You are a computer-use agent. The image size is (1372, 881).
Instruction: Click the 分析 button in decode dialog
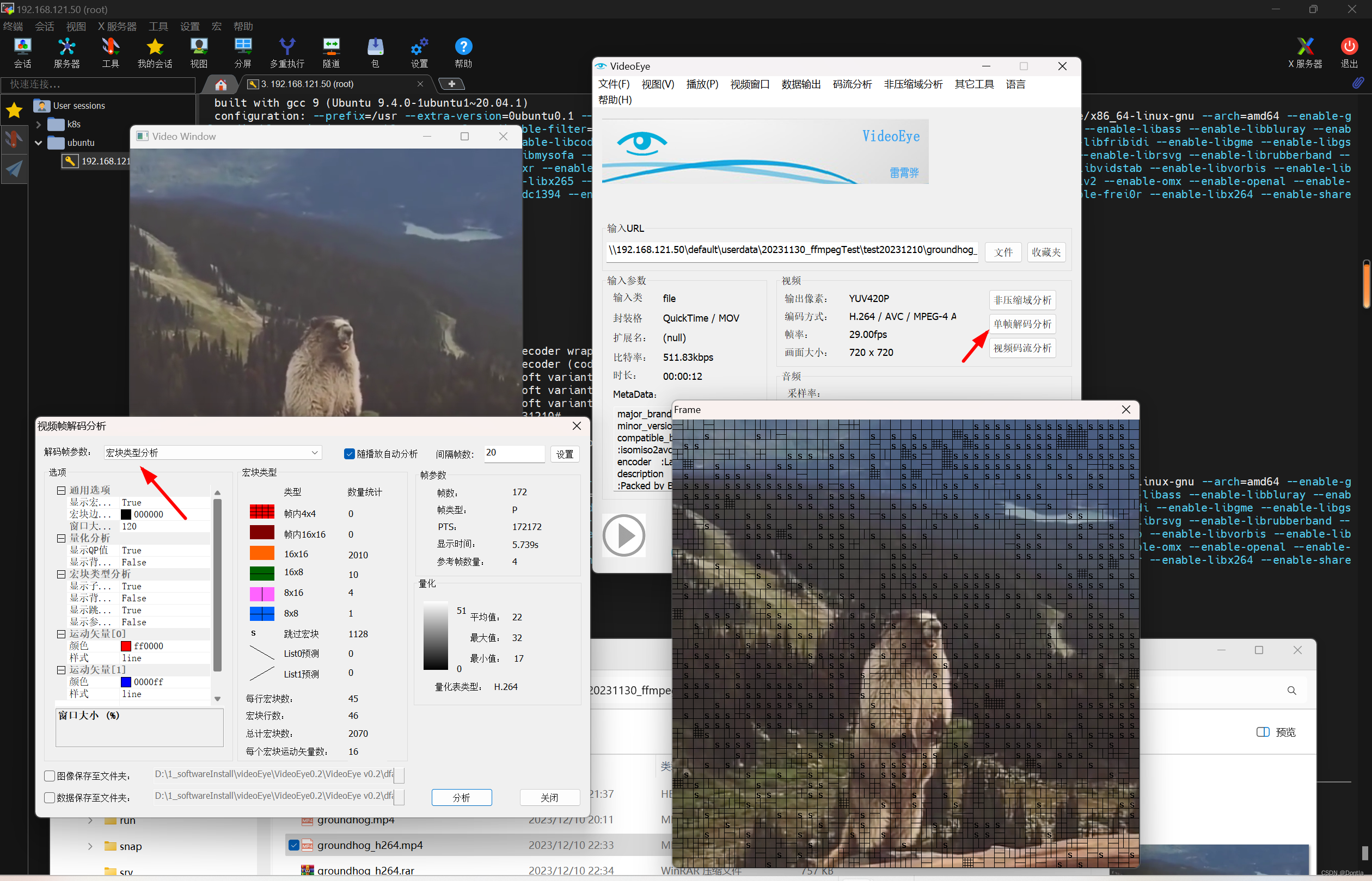pyautogui.click(x=461, y=798)
